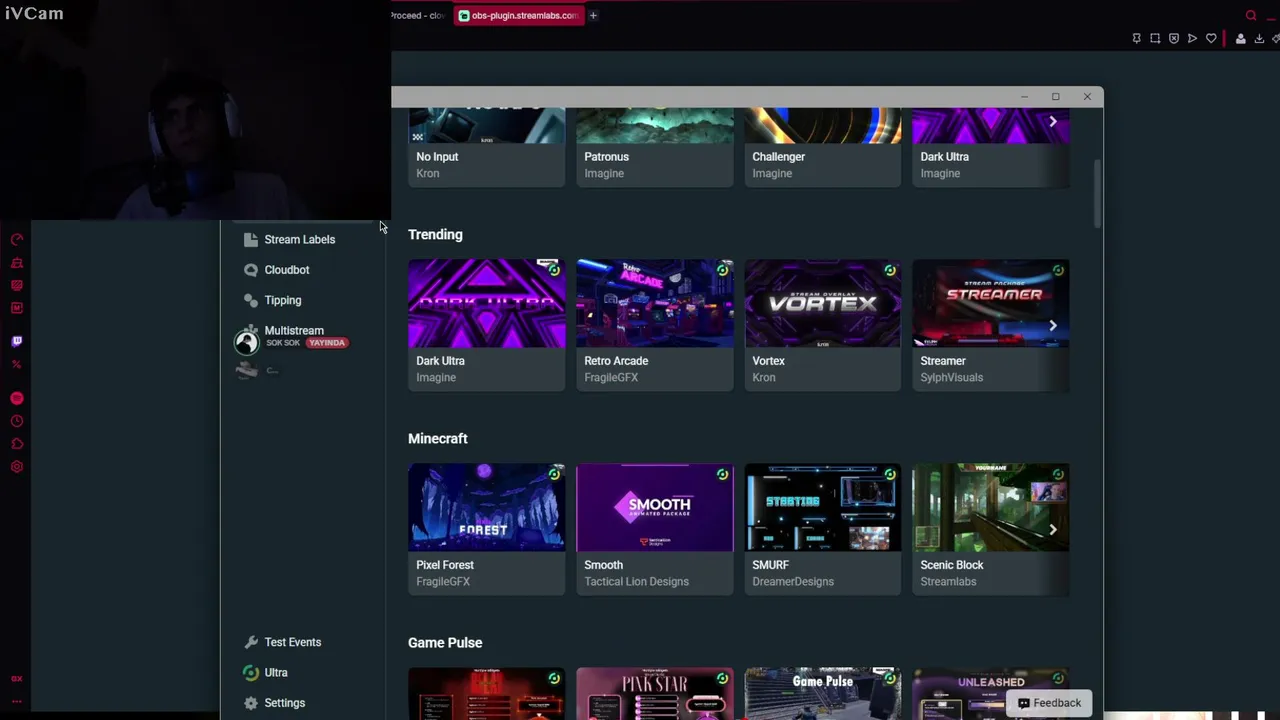
Task: Click the green Ultra ring icon
Action: coord(251,673)
